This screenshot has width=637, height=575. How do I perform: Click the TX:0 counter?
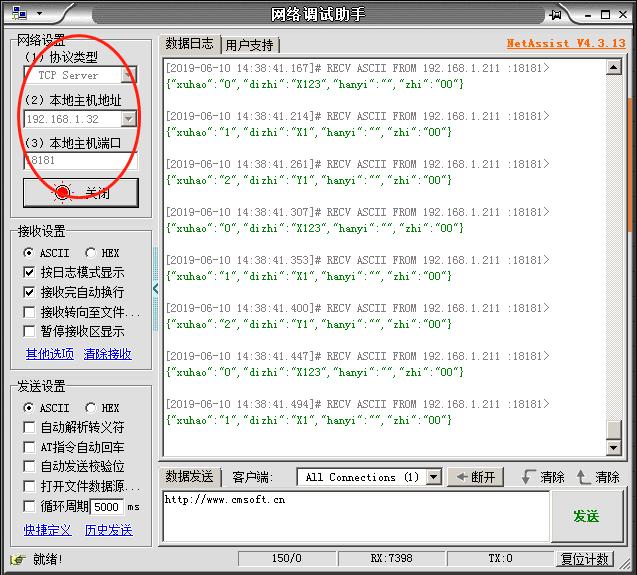pyautogui.click(x=500, y=559)
